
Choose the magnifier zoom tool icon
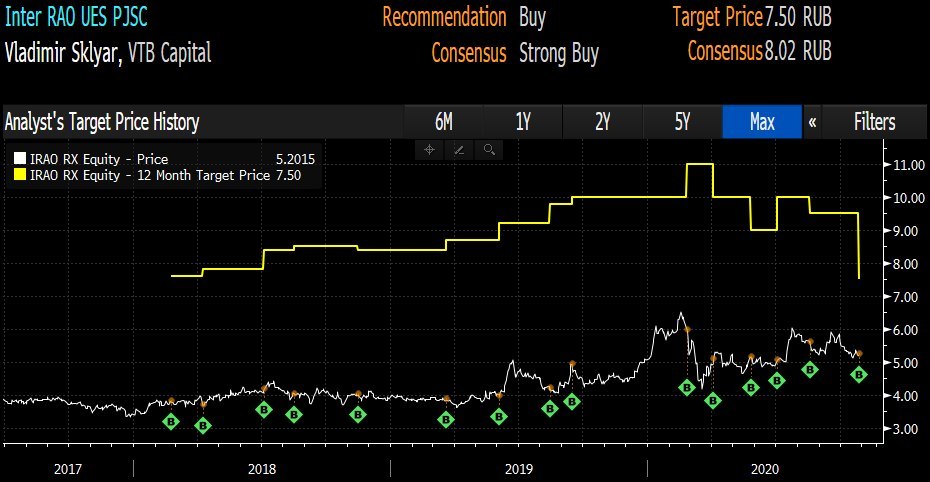click(x=489, y=150)
